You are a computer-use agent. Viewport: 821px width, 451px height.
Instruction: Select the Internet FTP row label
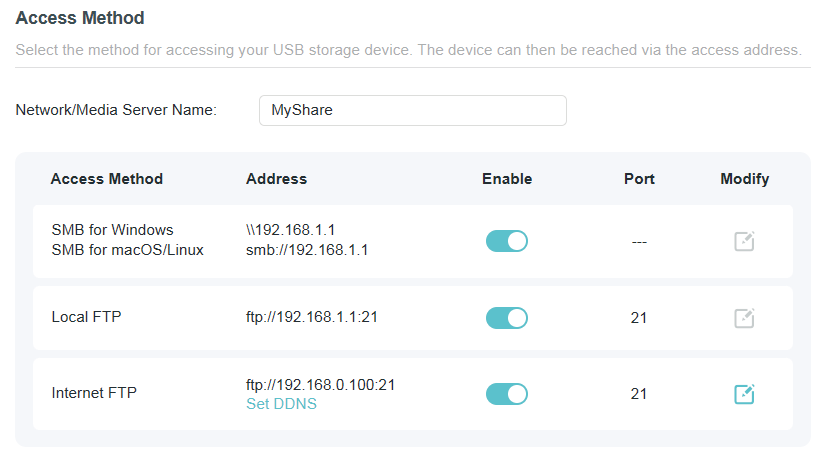[x=94, y=393]
